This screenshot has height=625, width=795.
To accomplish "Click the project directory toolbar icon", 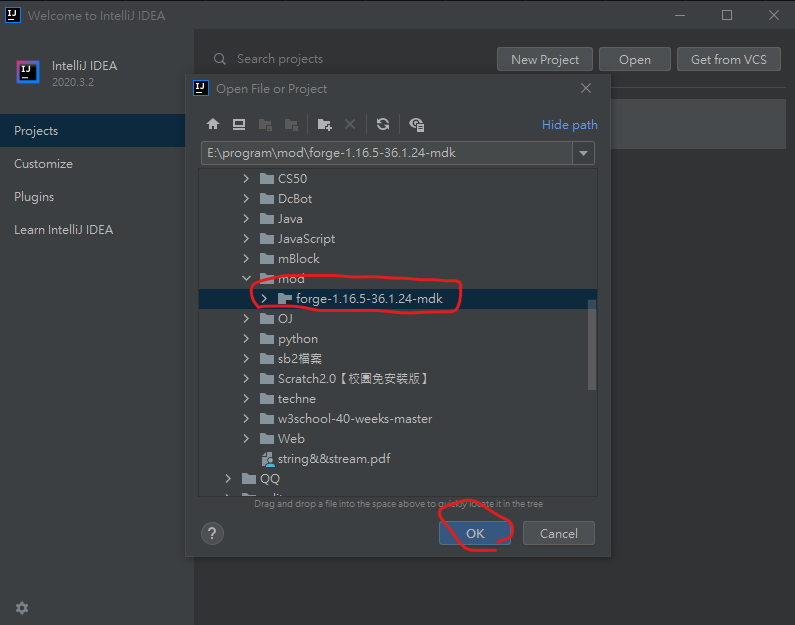I will pyautogui.click(x=265, y=124).
